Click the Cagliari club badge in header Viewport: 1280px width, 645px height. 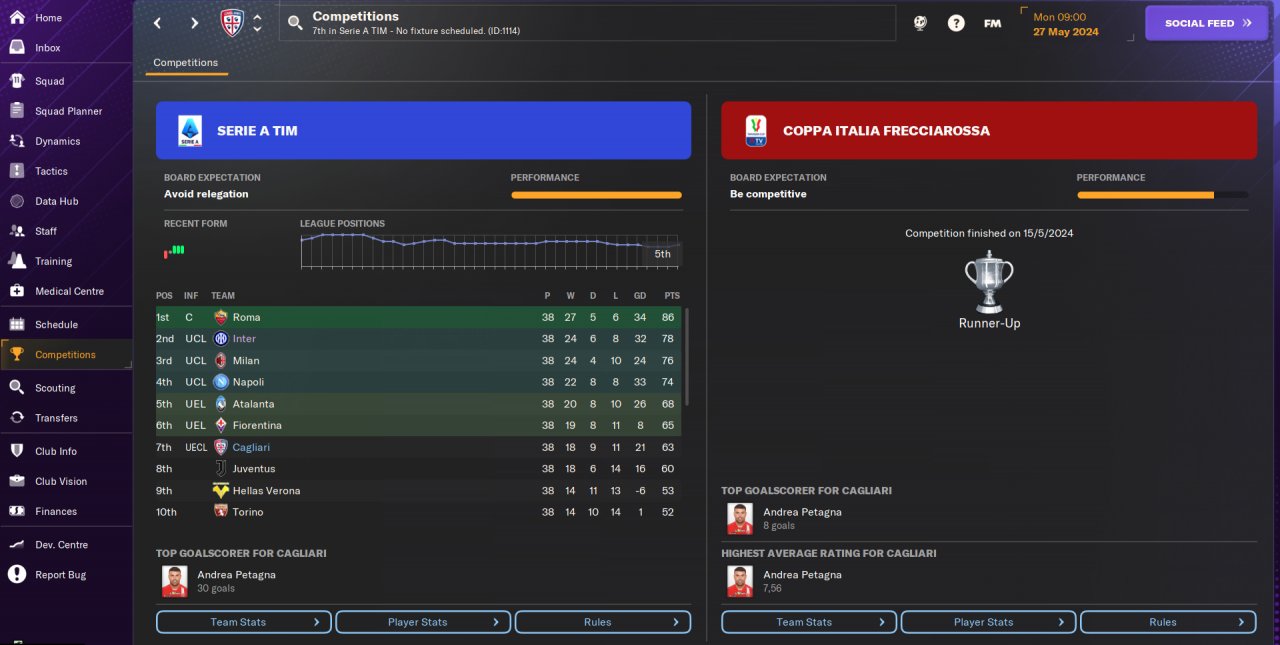tap(232, 22)
